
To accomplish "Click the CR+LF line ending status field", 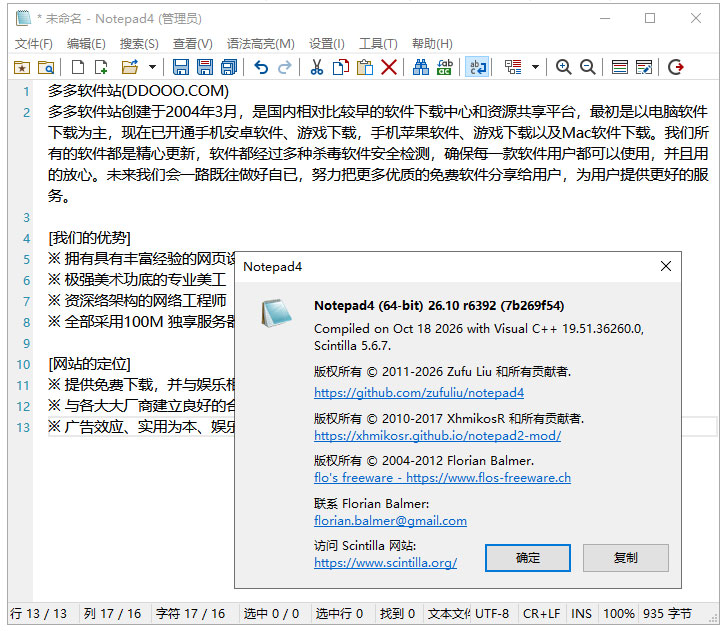I will [541, 614].
